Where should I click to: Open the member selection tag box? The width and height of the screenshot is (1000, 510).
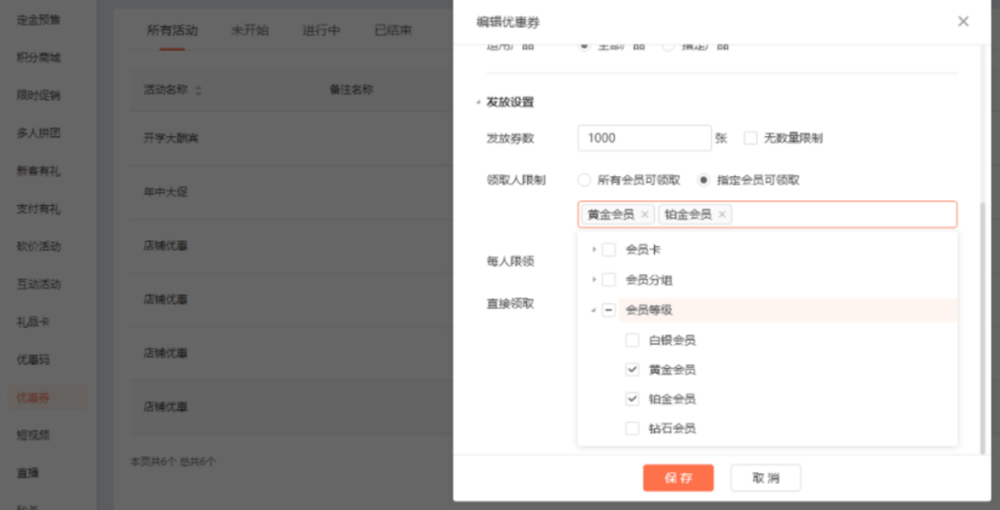767,214
